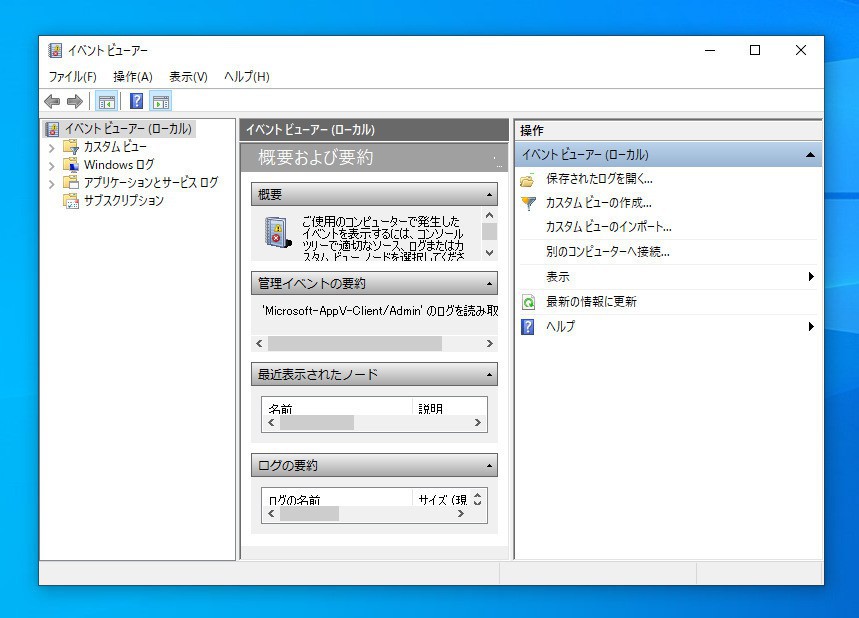
Task: Toggle the console tree show/hide toolbar button
Action: click(x=106, y=101)
